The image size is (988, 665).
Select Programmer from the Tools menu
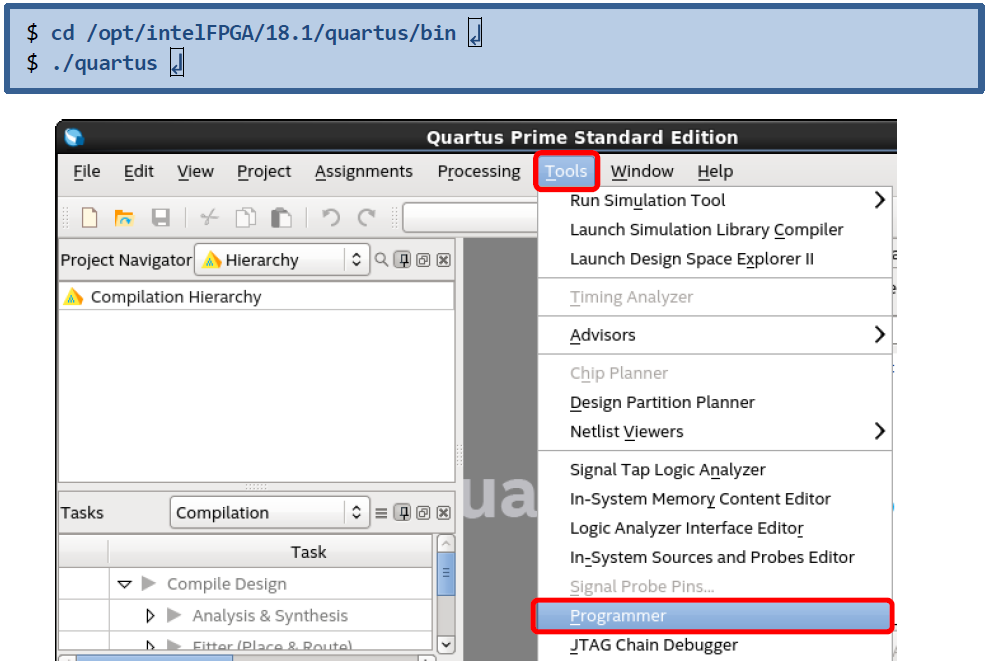coord(618,616)
